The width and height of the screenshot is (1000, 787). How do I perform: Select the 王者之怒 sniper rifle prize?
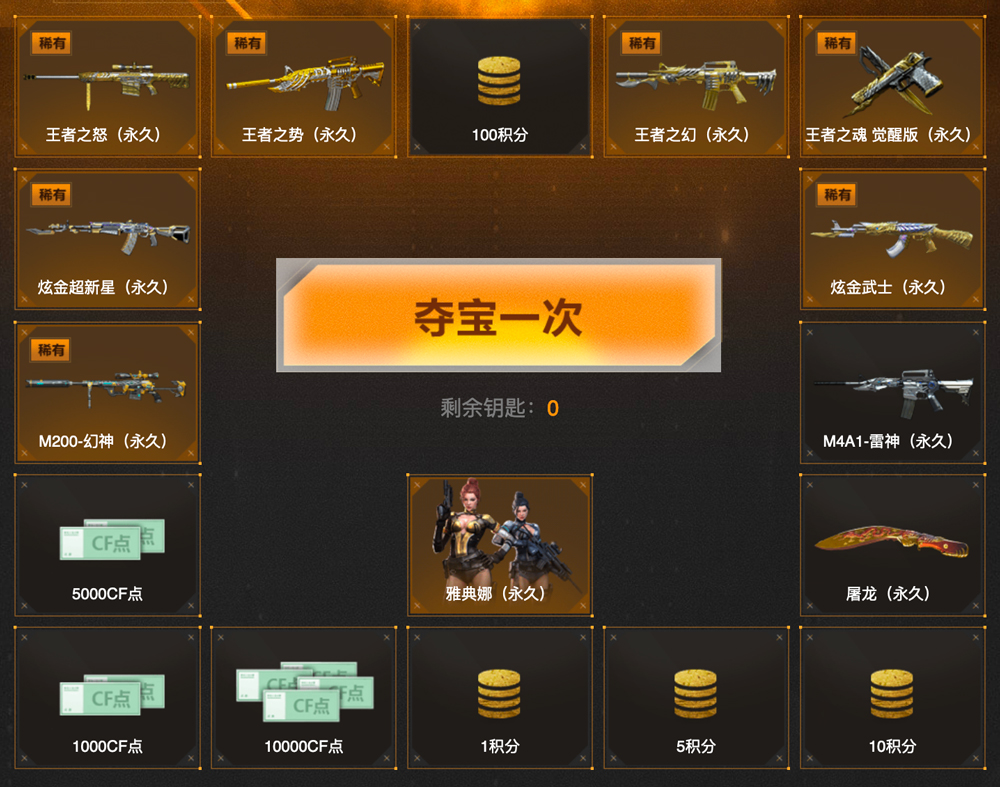(108, 87)
